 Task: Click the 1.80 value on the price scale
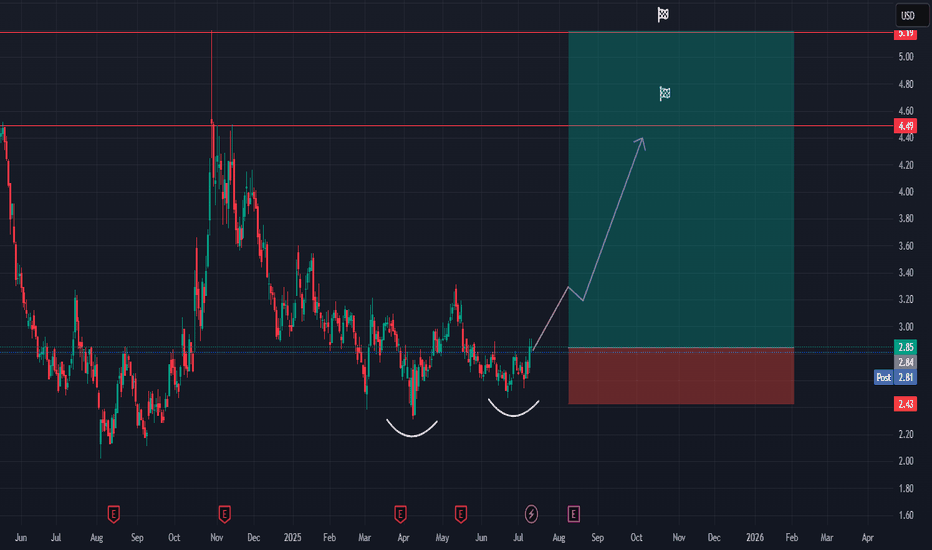pyautogui.click(x=906, y=489)
